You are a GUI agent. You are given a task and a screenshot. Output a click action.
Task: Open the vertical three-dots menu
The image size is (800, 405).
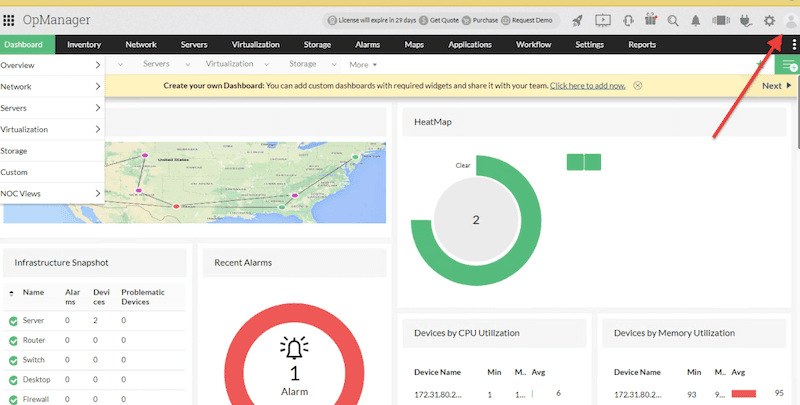pyautogui.click(x=794, y=44)
